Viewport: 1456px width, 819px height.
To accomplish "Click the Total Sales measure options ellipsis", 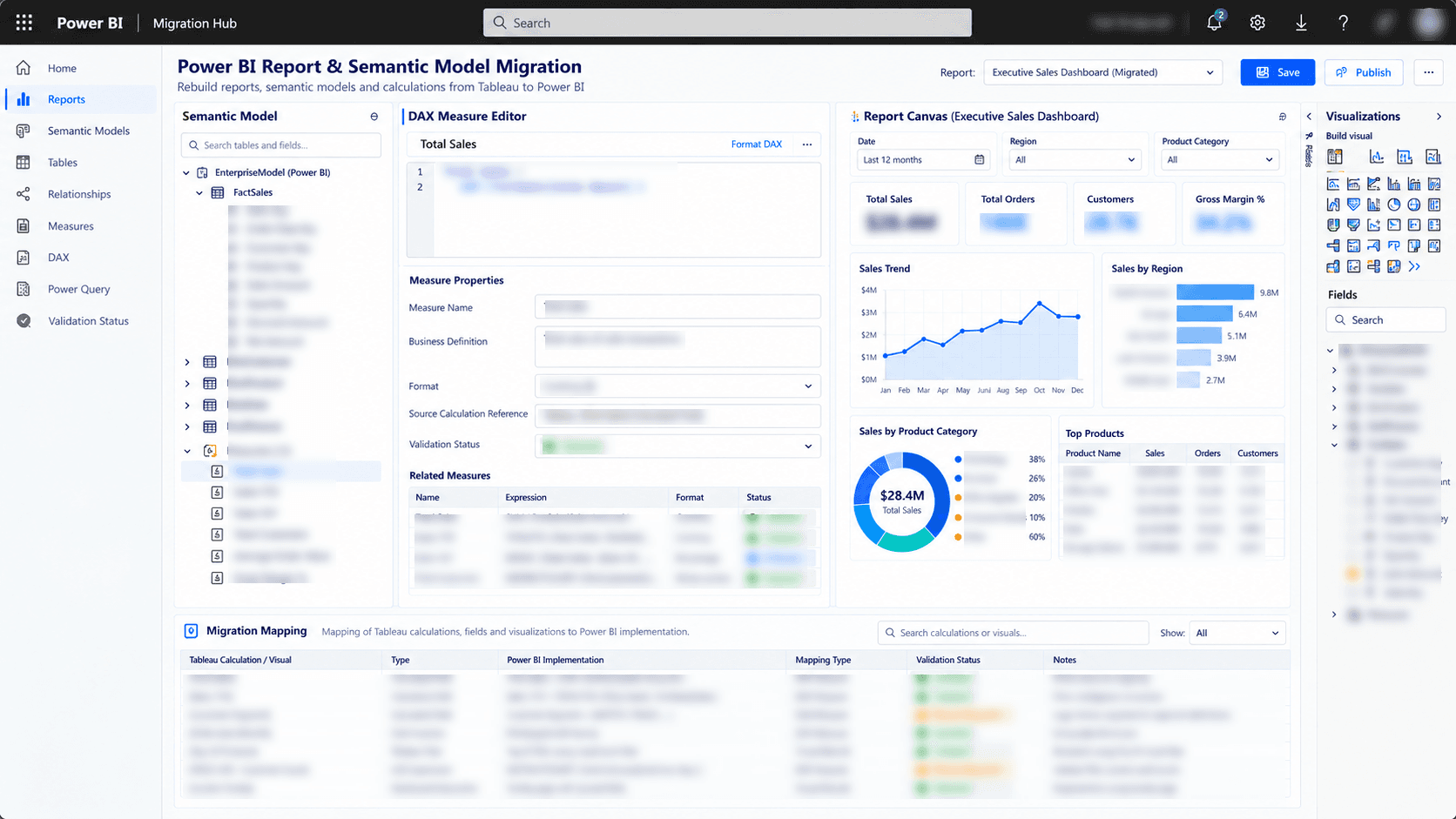I will coord(807,144).
